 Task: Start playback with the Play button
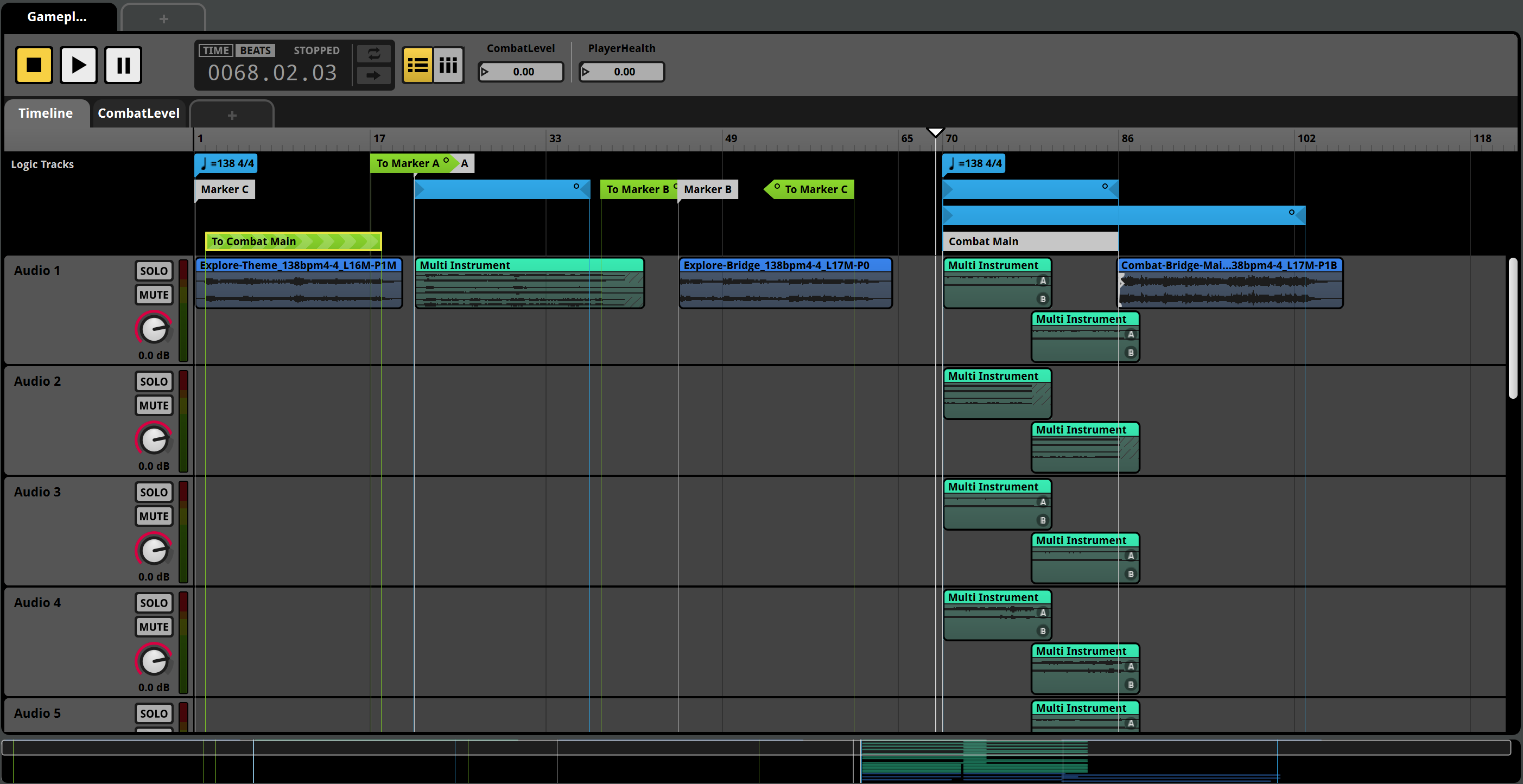(x=78, y=65)
